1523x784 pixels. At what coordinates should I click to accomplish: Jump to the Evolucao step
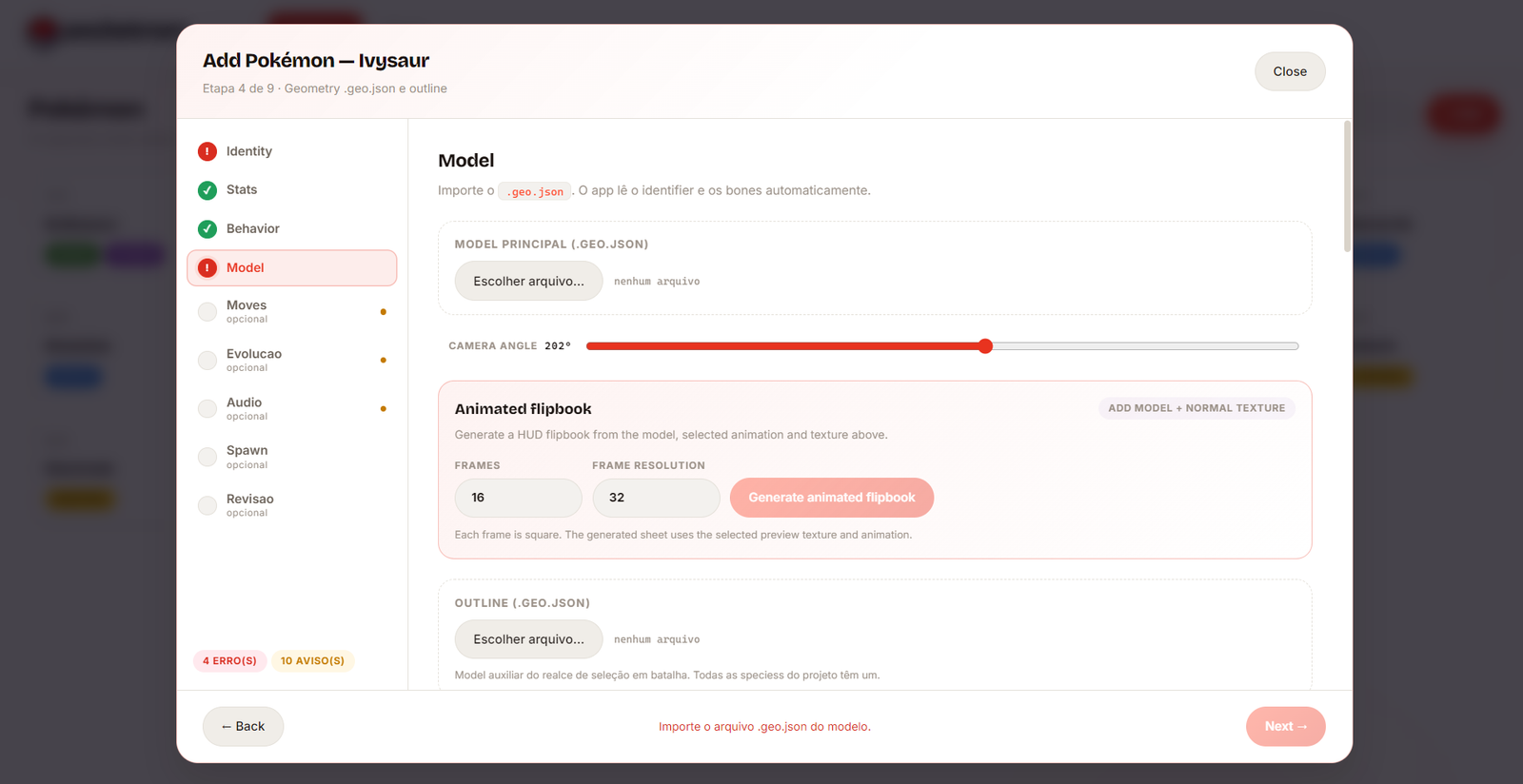(x=292, y=361)
